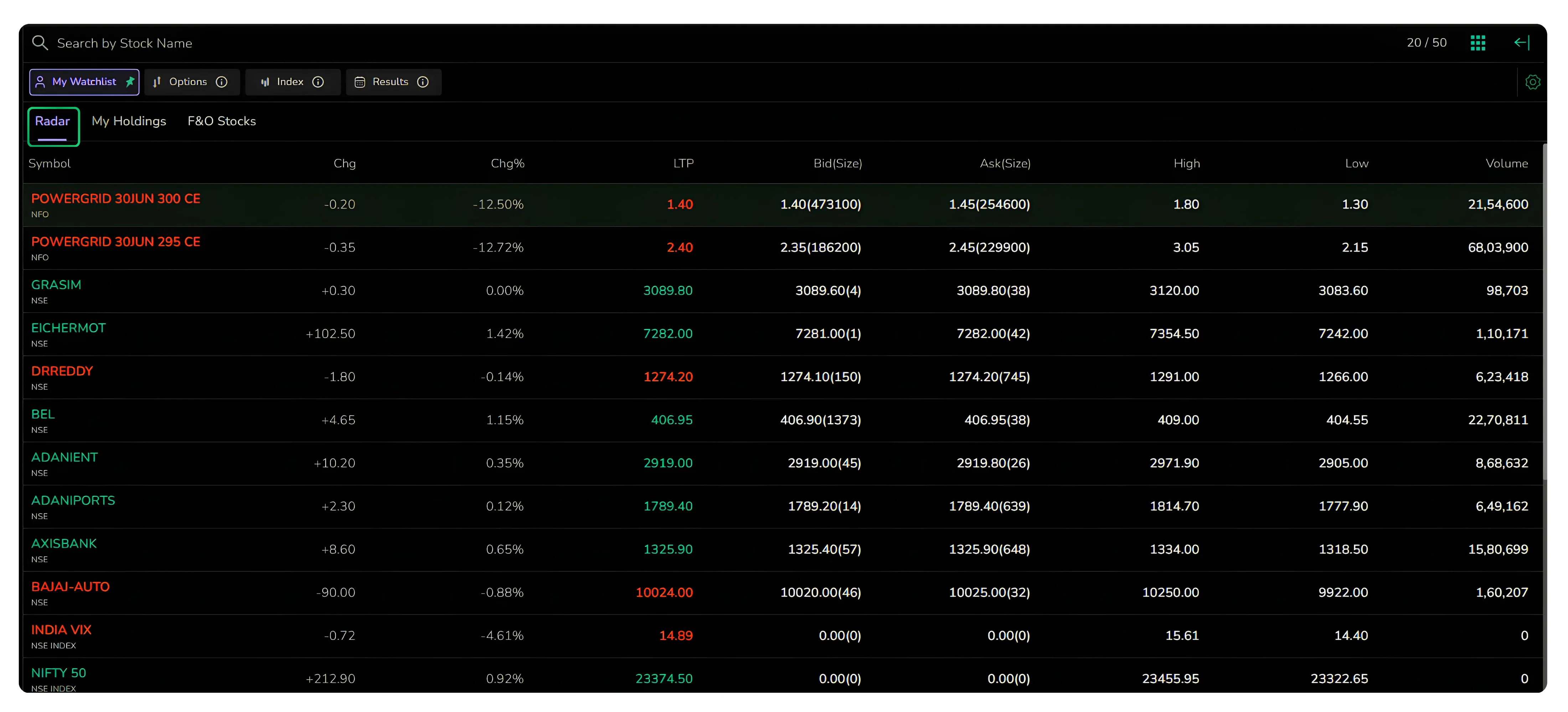The width and height of the screenshot is (1568, 712).
Task: Click AXISBANK low value 1318.50
Action: 1343,550
